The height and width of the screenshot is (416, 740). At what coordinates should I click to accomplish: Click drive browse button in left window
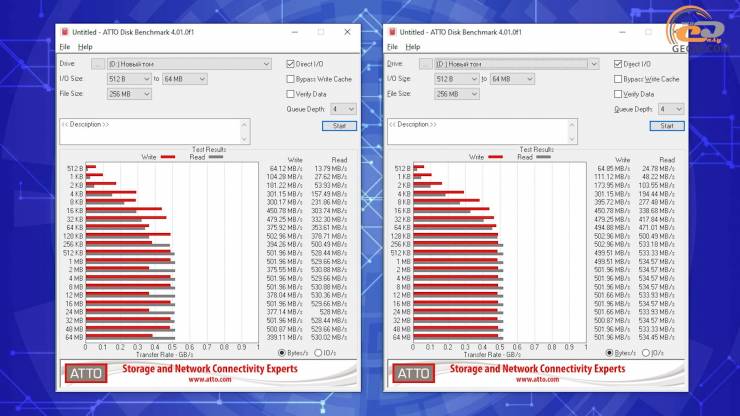pyautogui.click(x=98, y=64)
